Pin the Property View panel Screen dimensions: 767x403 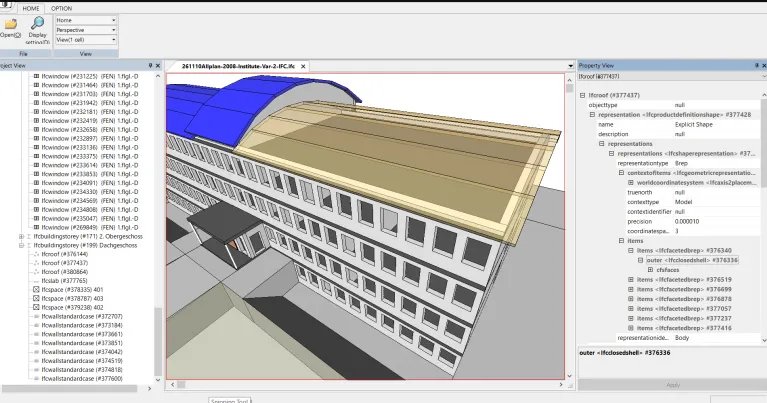757,66
